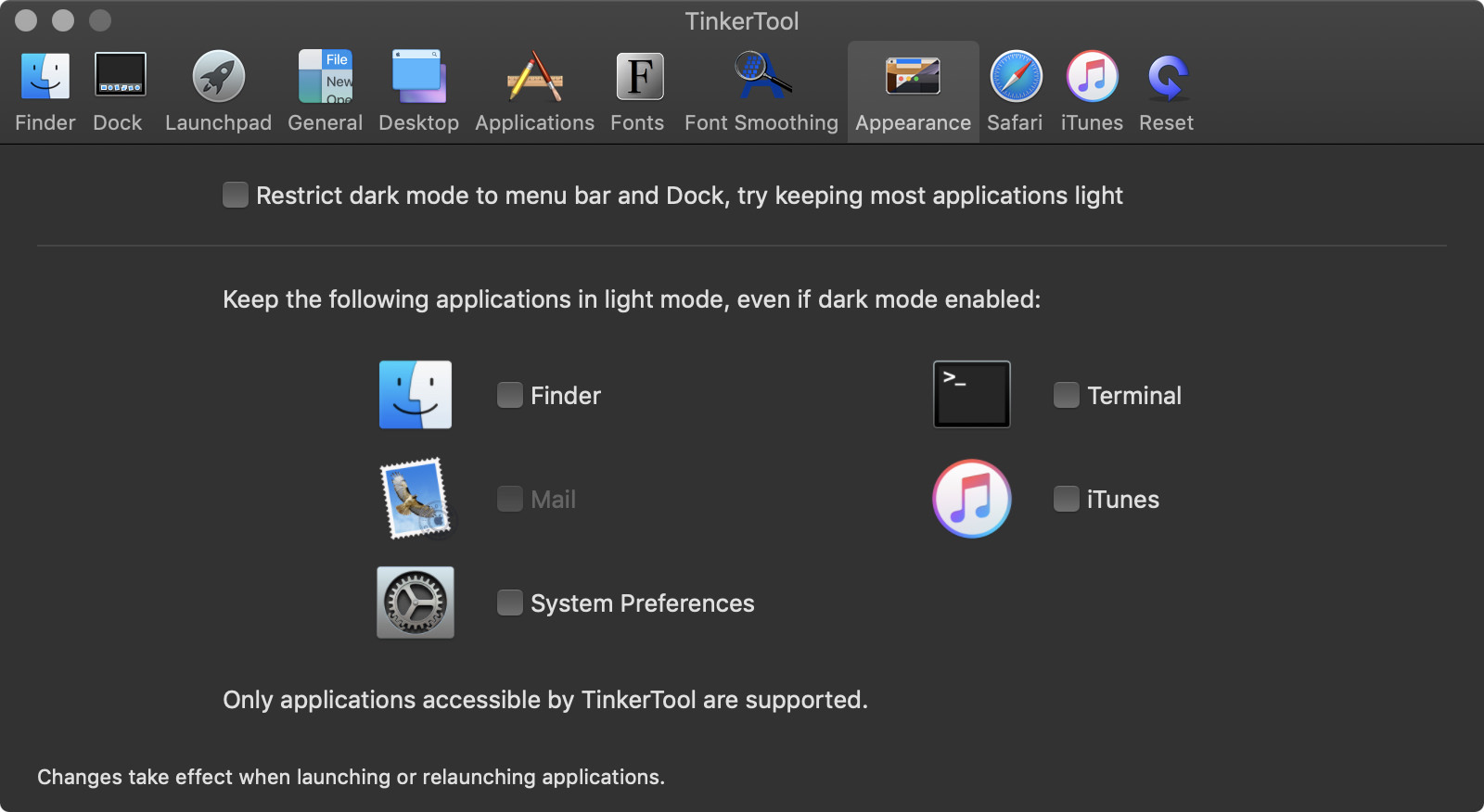Select the Appearance pane
The width and height of the screenshot is (1484, 812).
[913, 91]
